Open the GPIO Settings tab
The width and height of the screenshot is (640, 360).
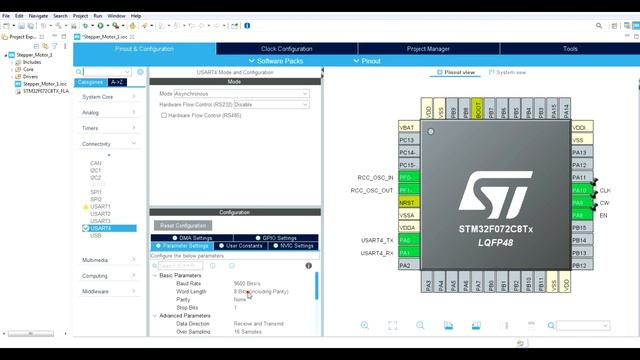pyautogui.click(x=276, y=238)
